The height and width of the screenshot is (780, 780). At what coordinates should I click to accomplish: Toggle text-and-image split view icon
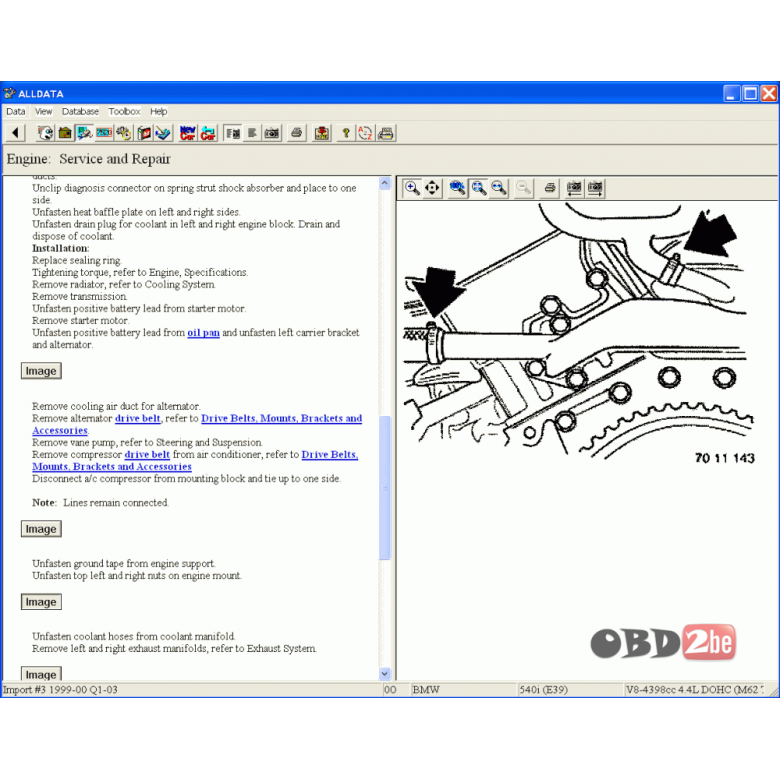point(232,133)
